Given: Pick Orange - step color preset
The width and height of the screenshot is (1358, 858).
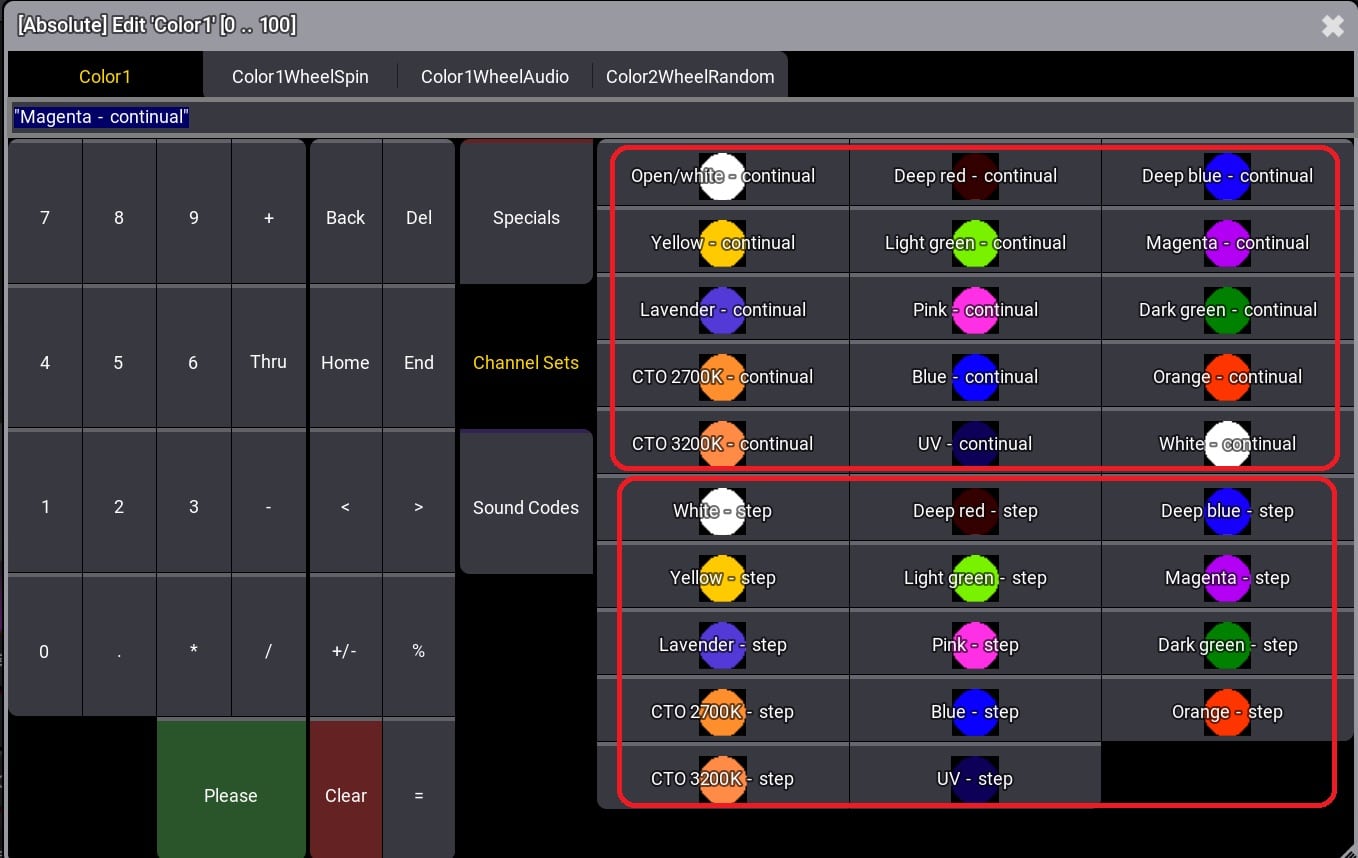Looking at the screenshot, I should tap(1226, 712).
